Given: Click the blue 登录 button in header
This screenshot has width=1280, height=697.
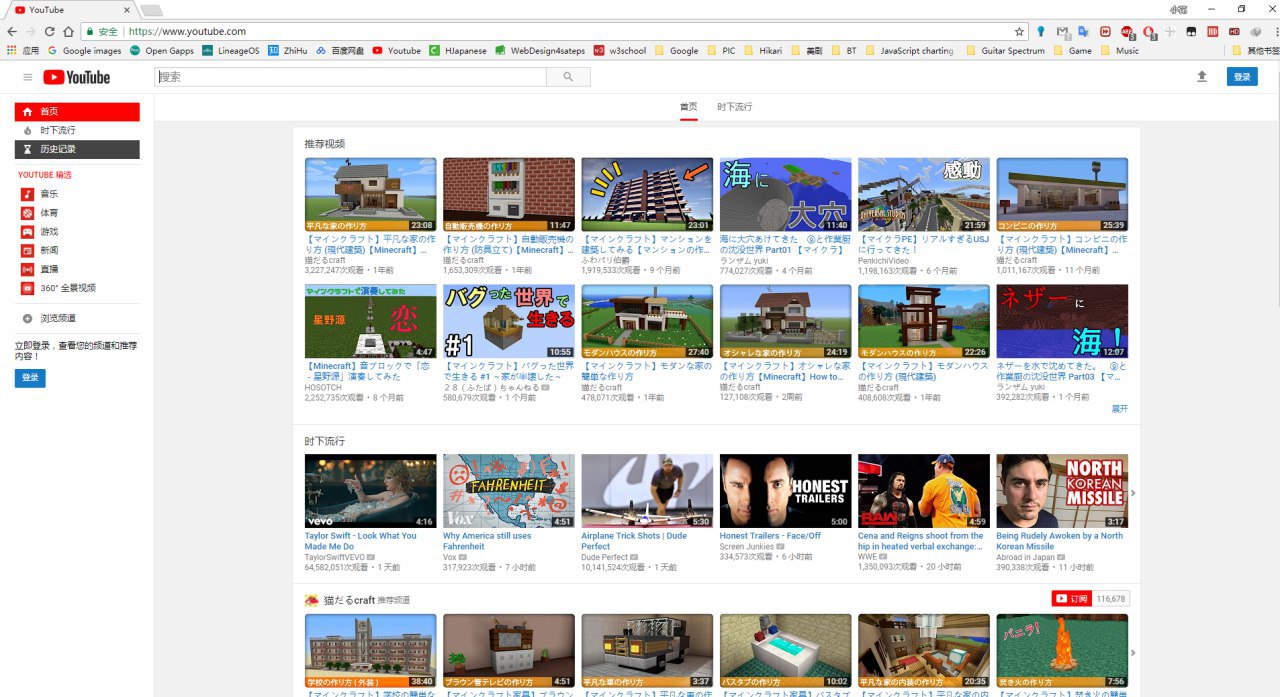Looking at the screenshot, I should 1241,77.
